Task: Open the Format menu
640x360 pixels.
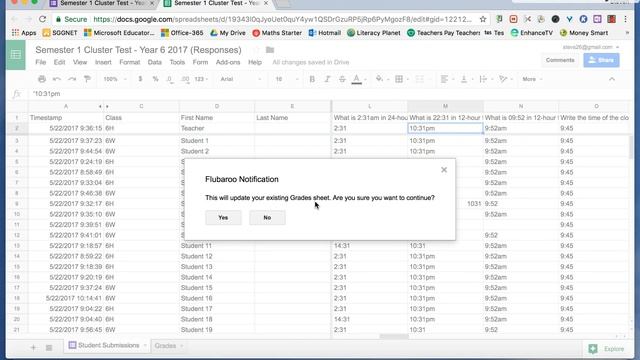Action: tap(129, 62)
